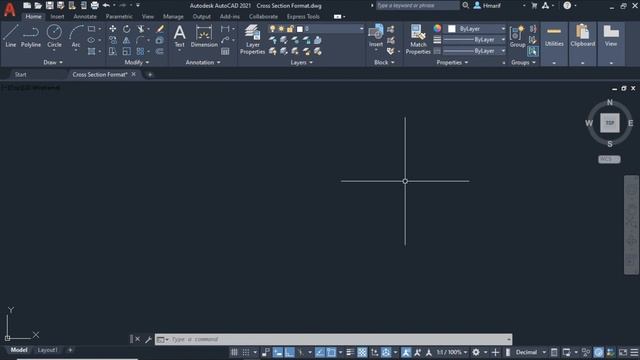Toggle transparency display in status bar

tap(362, 352)
